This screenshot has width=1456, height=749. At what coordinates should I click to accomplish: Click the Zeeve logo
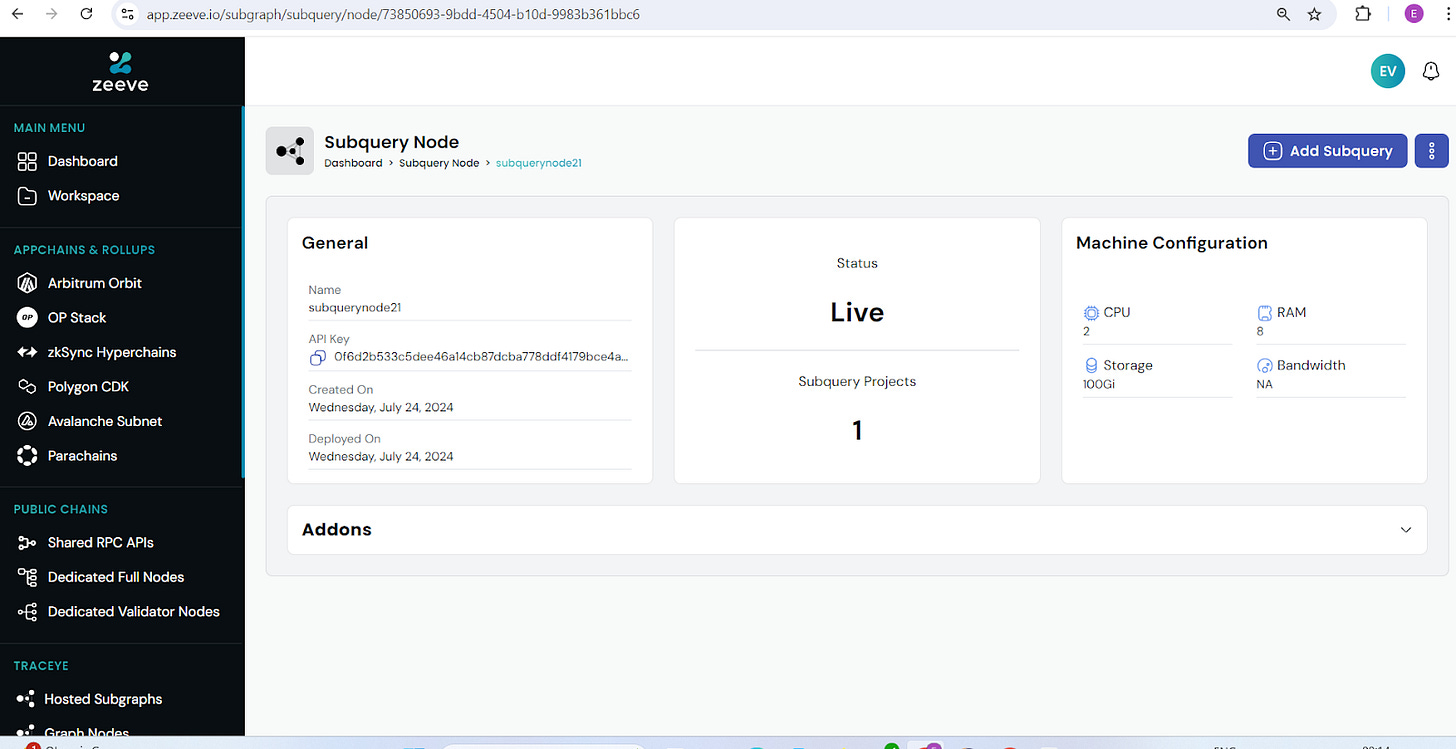[120, 71]
